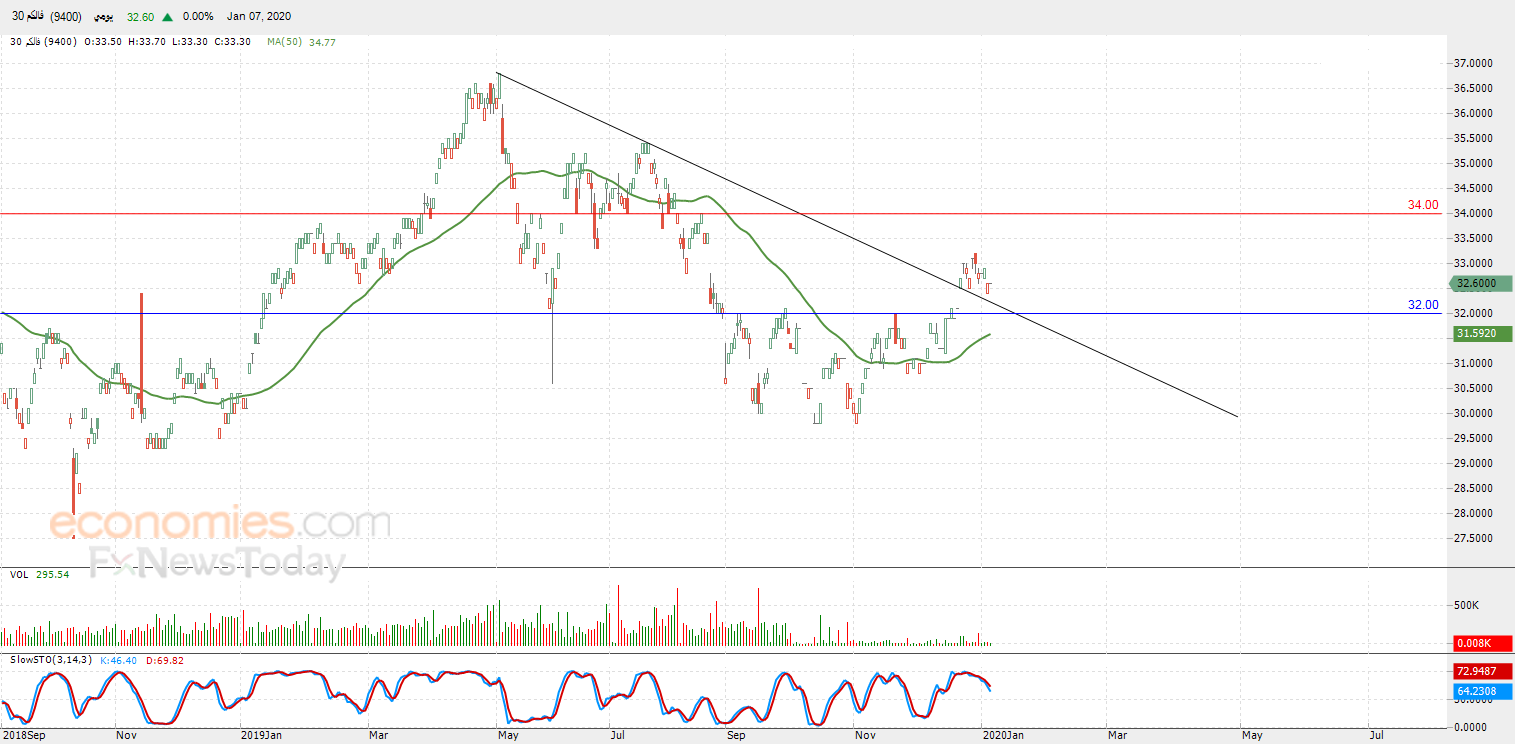Click the blue stochastic value tag 64.2308
1515x744 pixels.
pos(1482,690)
